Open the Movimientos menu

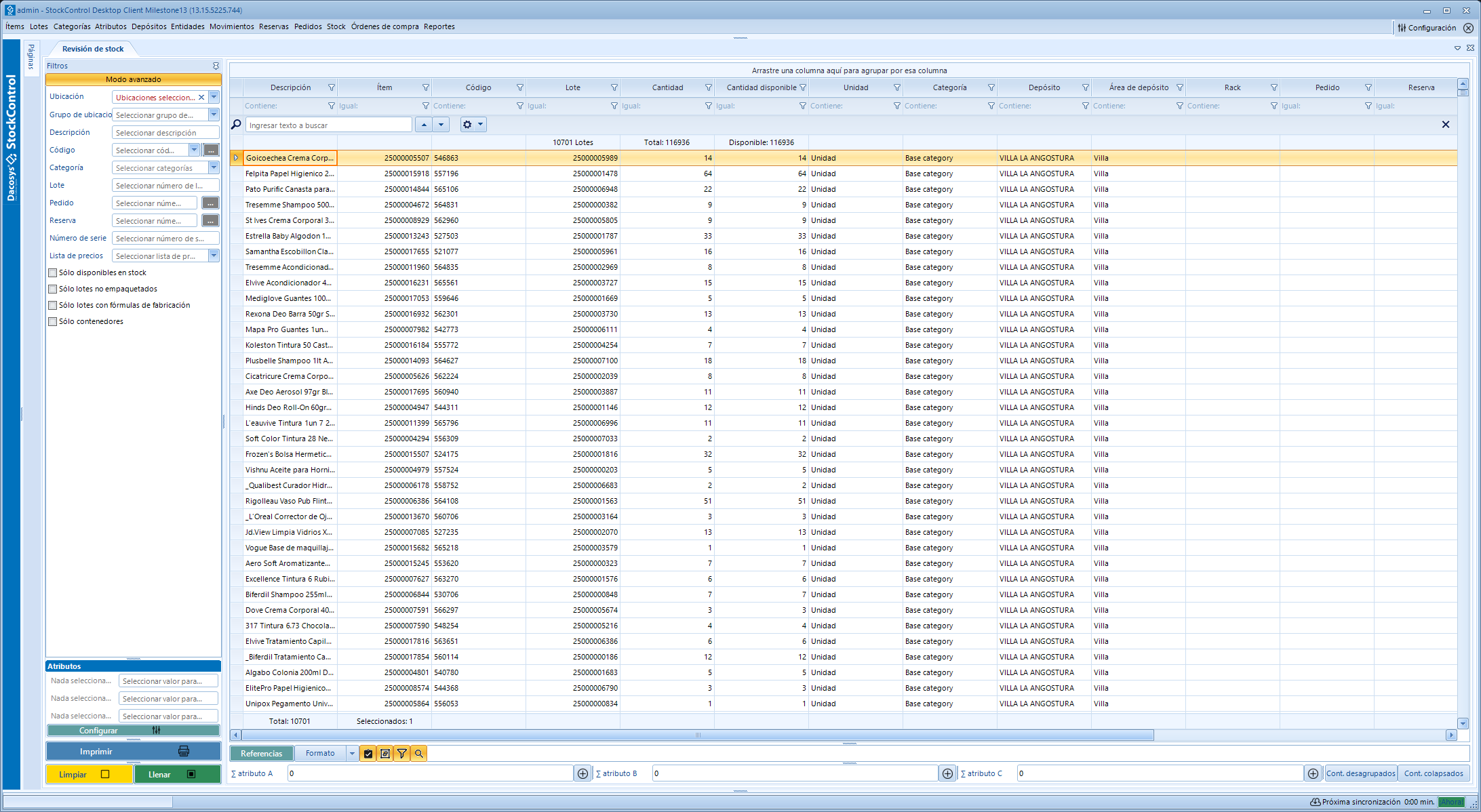tap(231, 26)
